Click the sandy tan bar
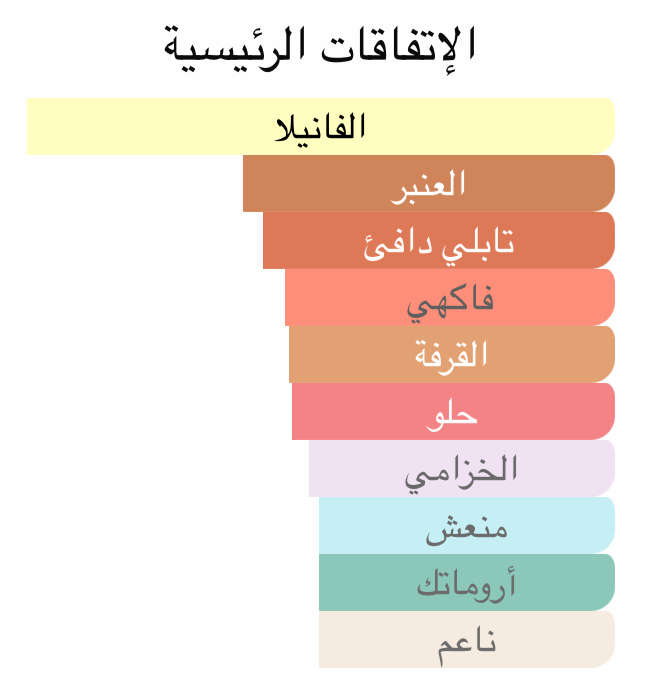Image resolution: width=663 pixels, height=696 pixels. click(451, 355)
